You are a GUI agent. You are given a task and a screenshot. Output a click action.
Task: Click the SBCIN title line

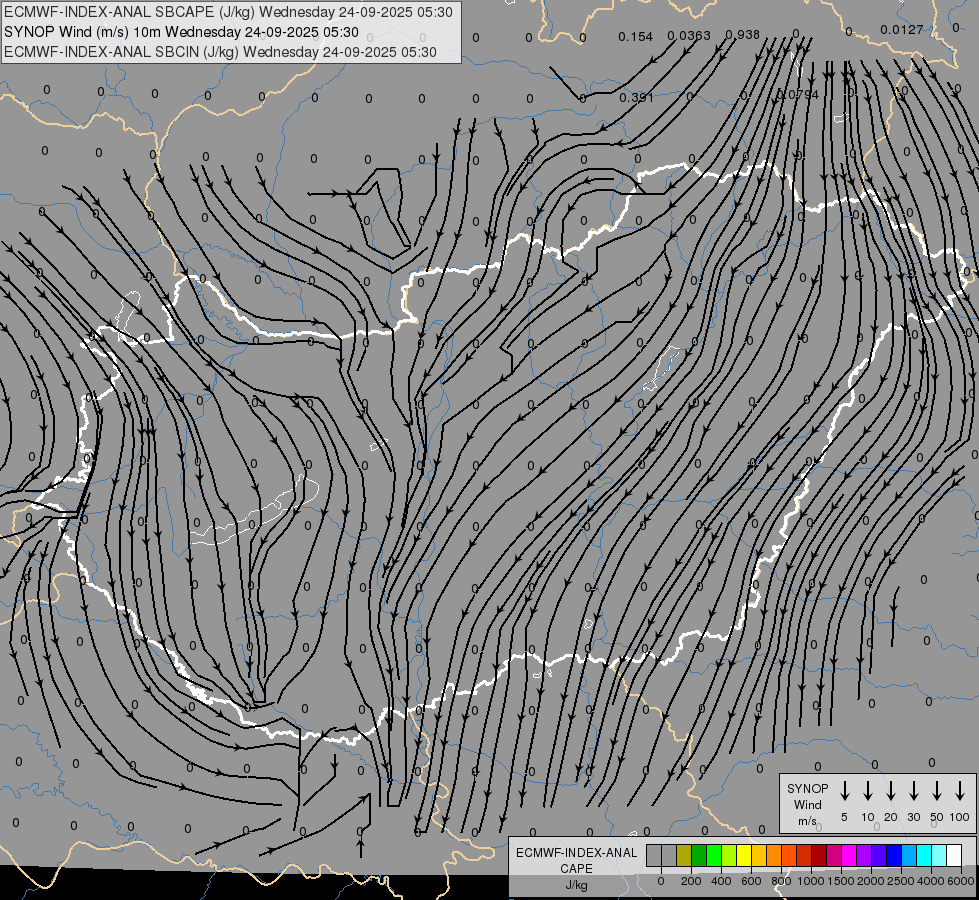[220, 52]
